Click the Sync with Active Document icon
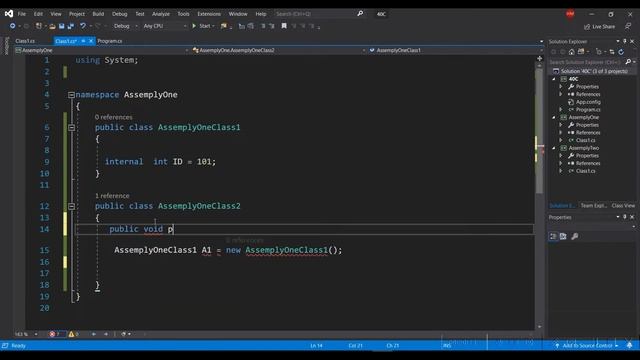The height and width of the screenshot is (360, 640). tap(612, 52)
